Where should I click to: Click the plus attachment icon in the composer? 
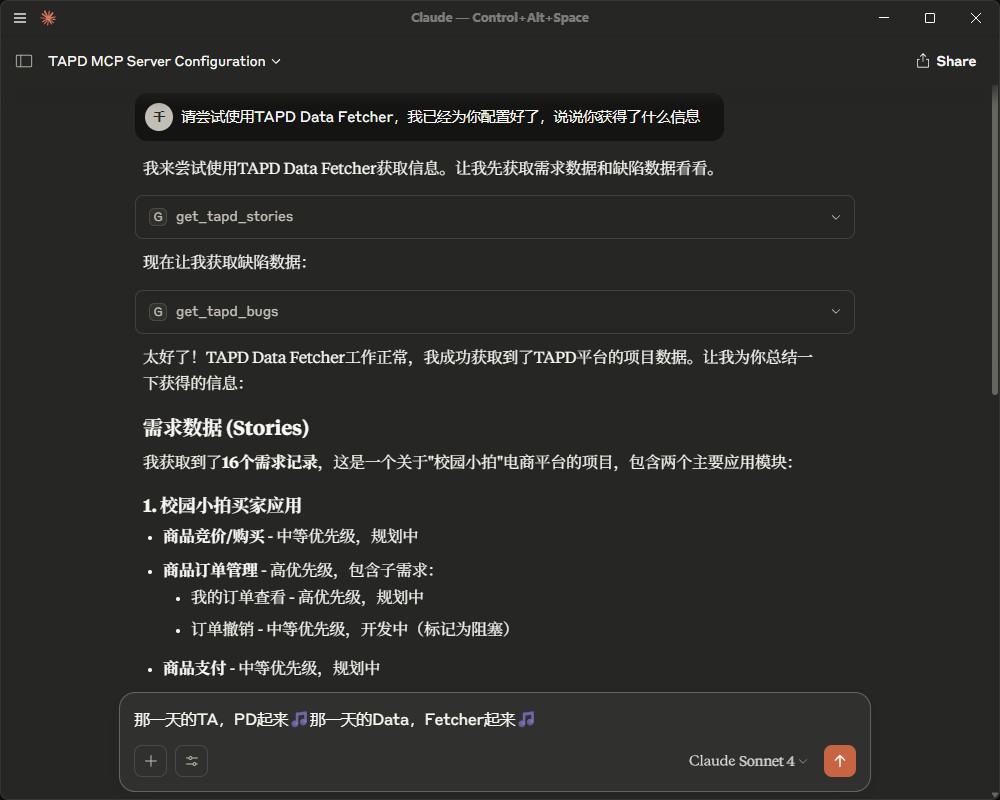pyautogui.click(x=150, y=761)
